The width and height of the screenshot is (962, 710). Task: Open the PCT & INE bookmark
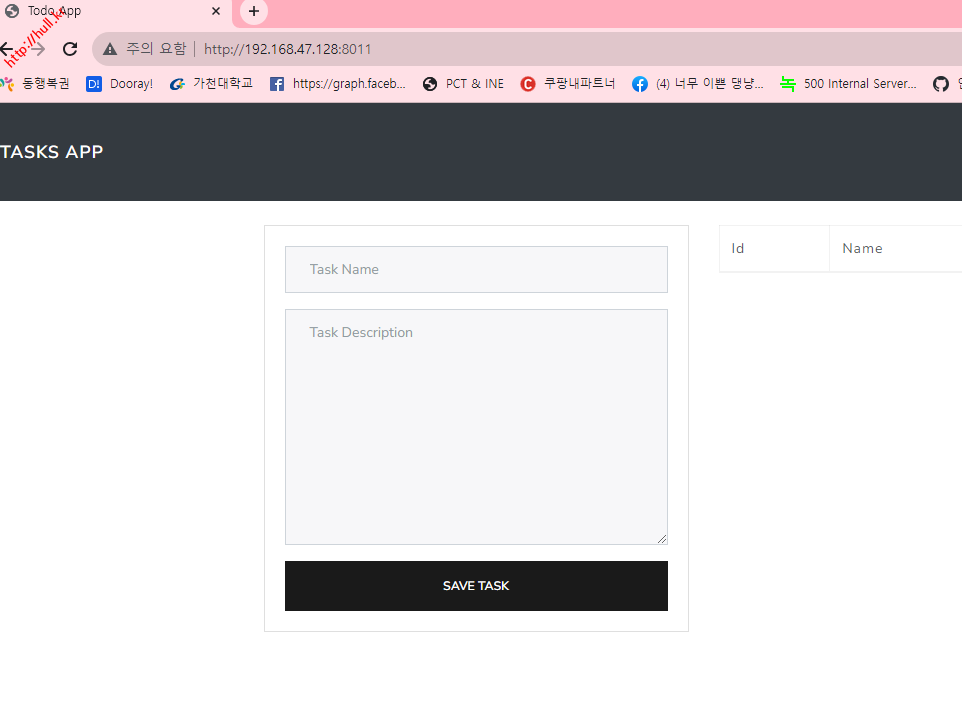click(x=463, y=84)
